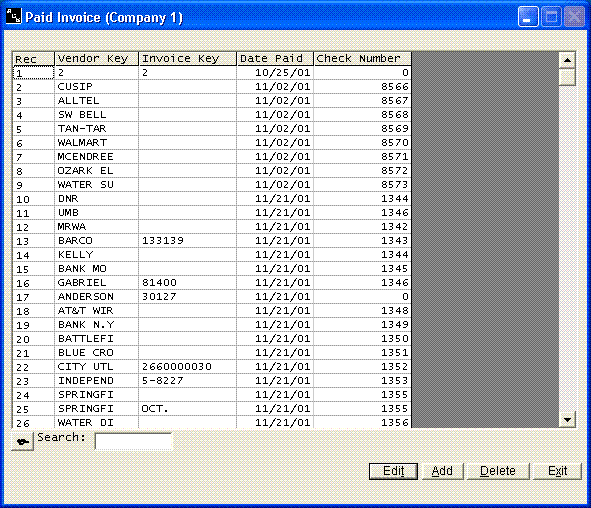
Task: Click the Add button
Action: click(x=442, y=471)
